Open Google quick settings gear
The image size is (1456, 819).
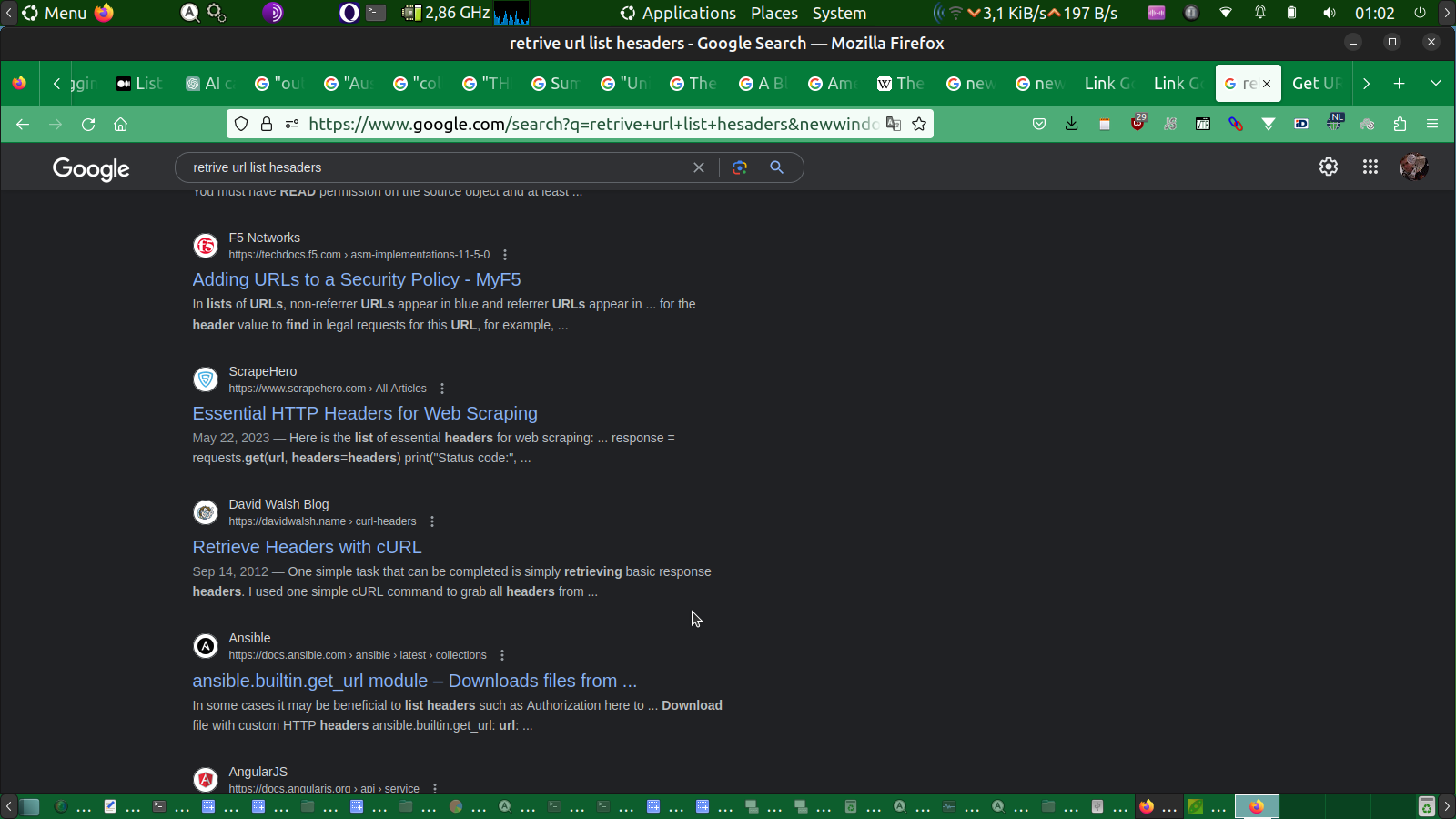click(1329, 167)
